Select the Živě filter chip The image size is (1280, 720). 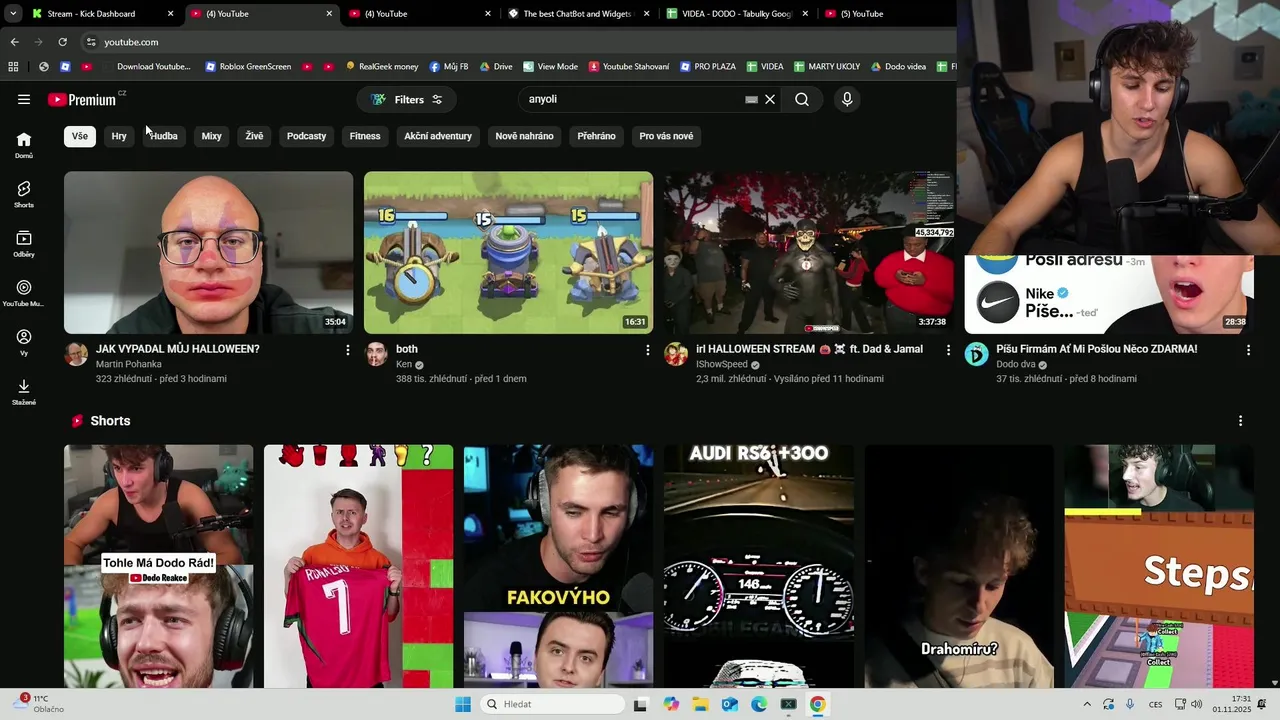pyautogui.click(x=255, y=136)
